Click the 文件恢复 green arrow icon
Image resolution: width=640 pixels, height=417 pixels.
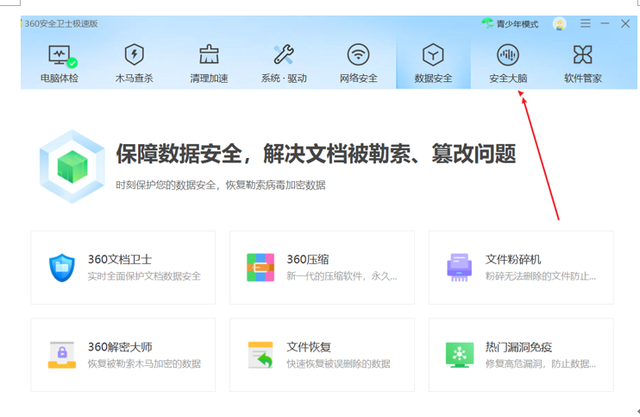click(x=260, y=355)
